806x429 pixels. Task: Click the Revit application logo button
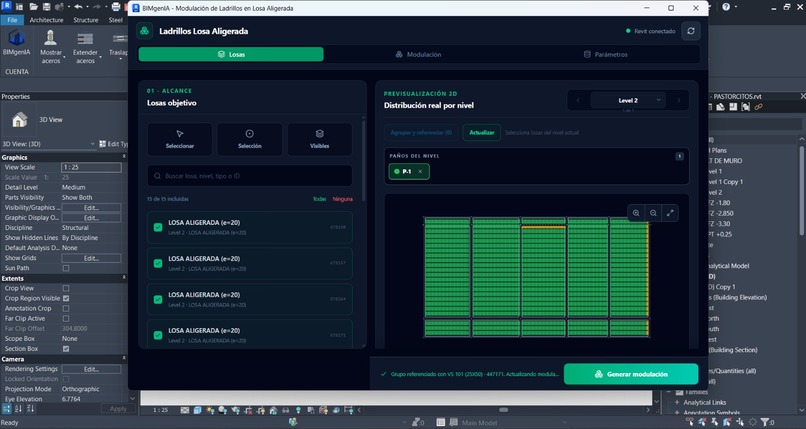7,6
